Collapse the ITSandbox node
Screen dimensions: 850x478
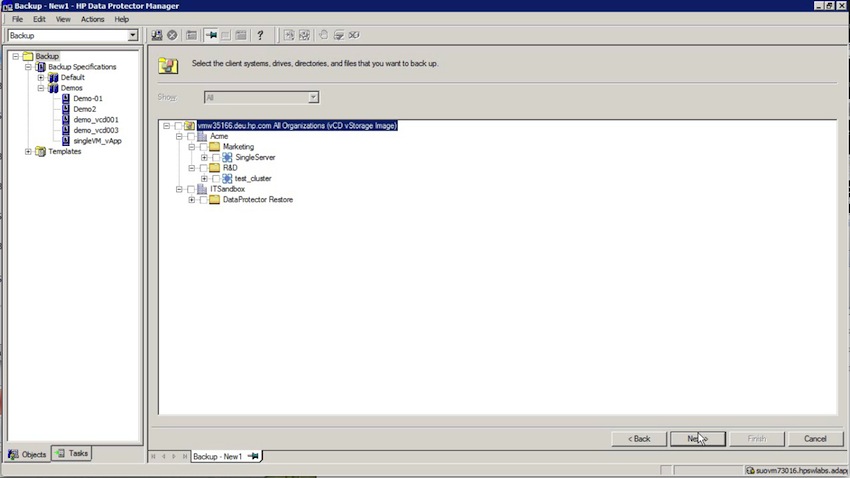[x=179, y=189]
